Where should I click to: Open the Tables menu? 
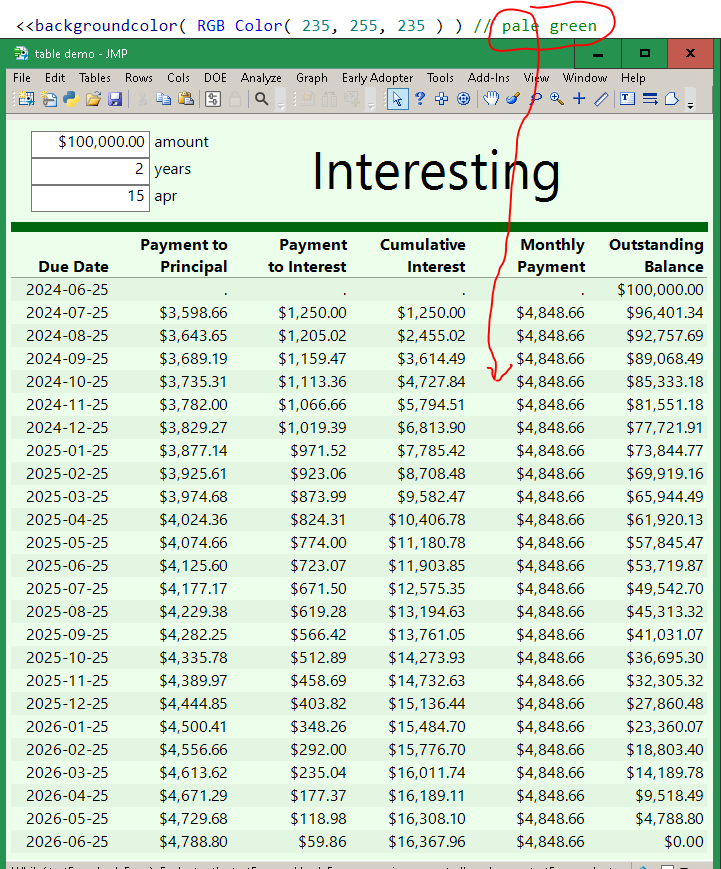95,78
